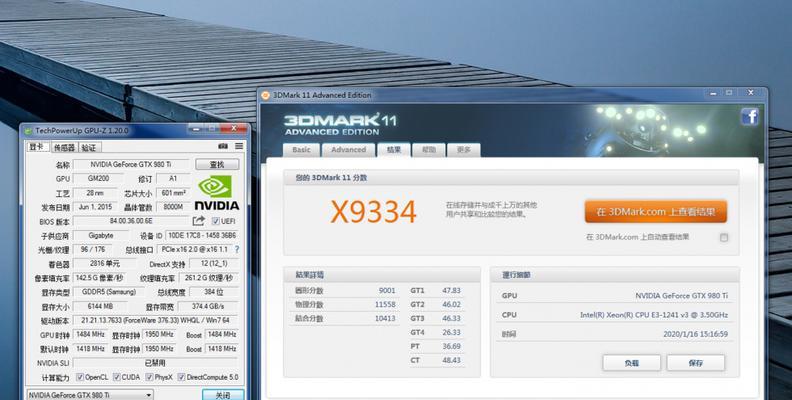792x400 pixels.
Task: Click the 601 mm² die size field
Action: (x=173, y=193)
